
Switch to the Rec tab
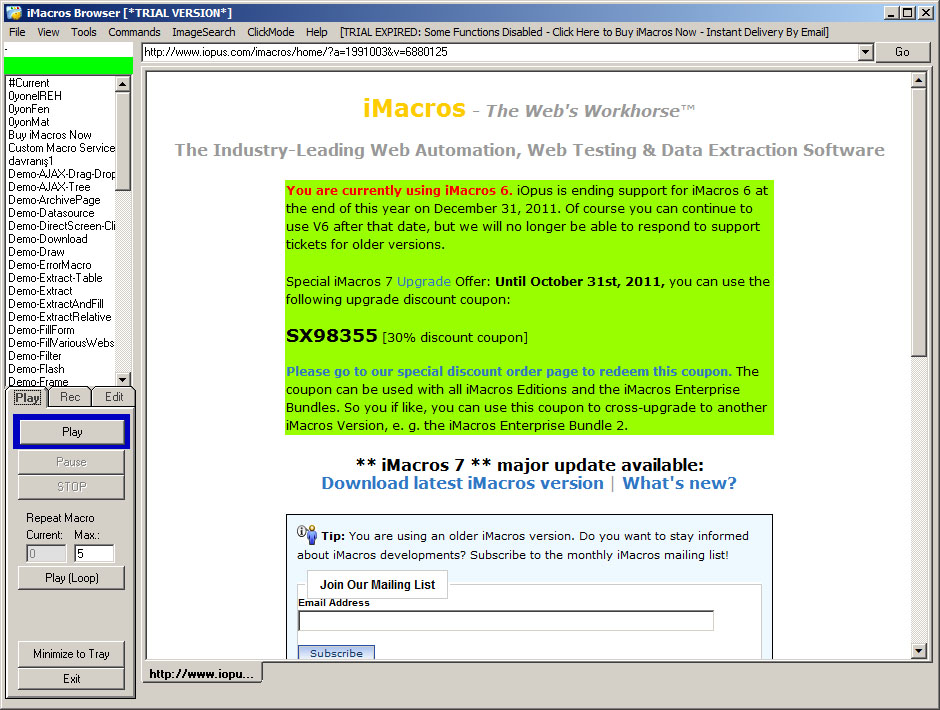70,397
